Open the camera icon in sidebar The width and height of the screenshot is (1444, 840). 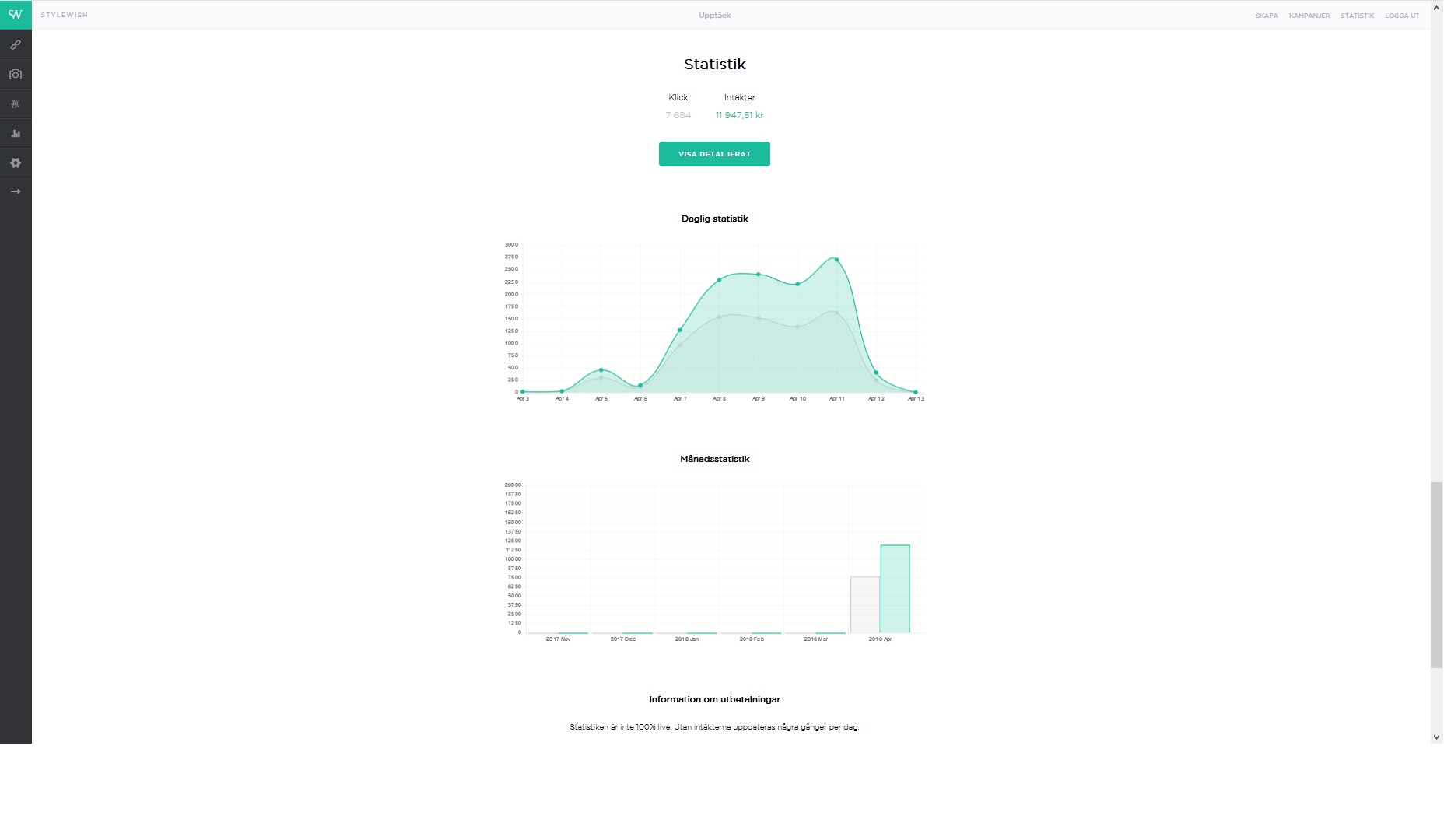[x=16, y=75]
